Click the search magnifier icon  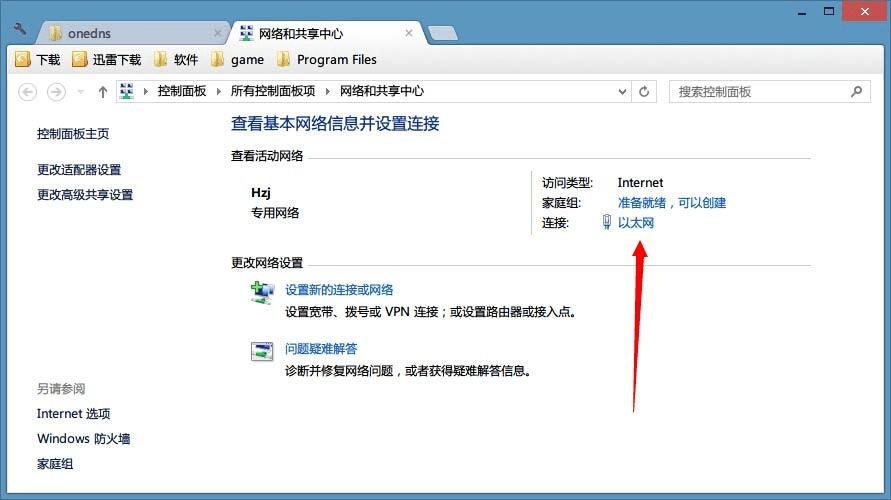coord(856,91)
